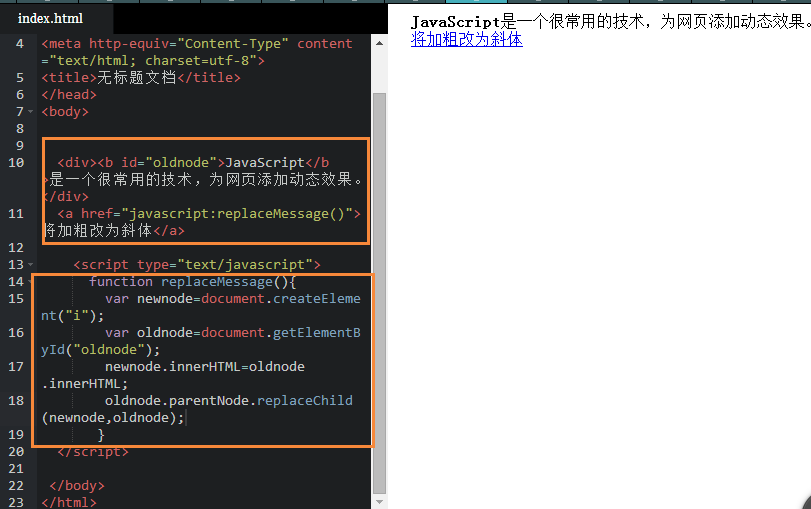Click the href="javascript:replaceMessage()" code text
The height and width of the screenshot is (509, 811).
coord(217,214)
